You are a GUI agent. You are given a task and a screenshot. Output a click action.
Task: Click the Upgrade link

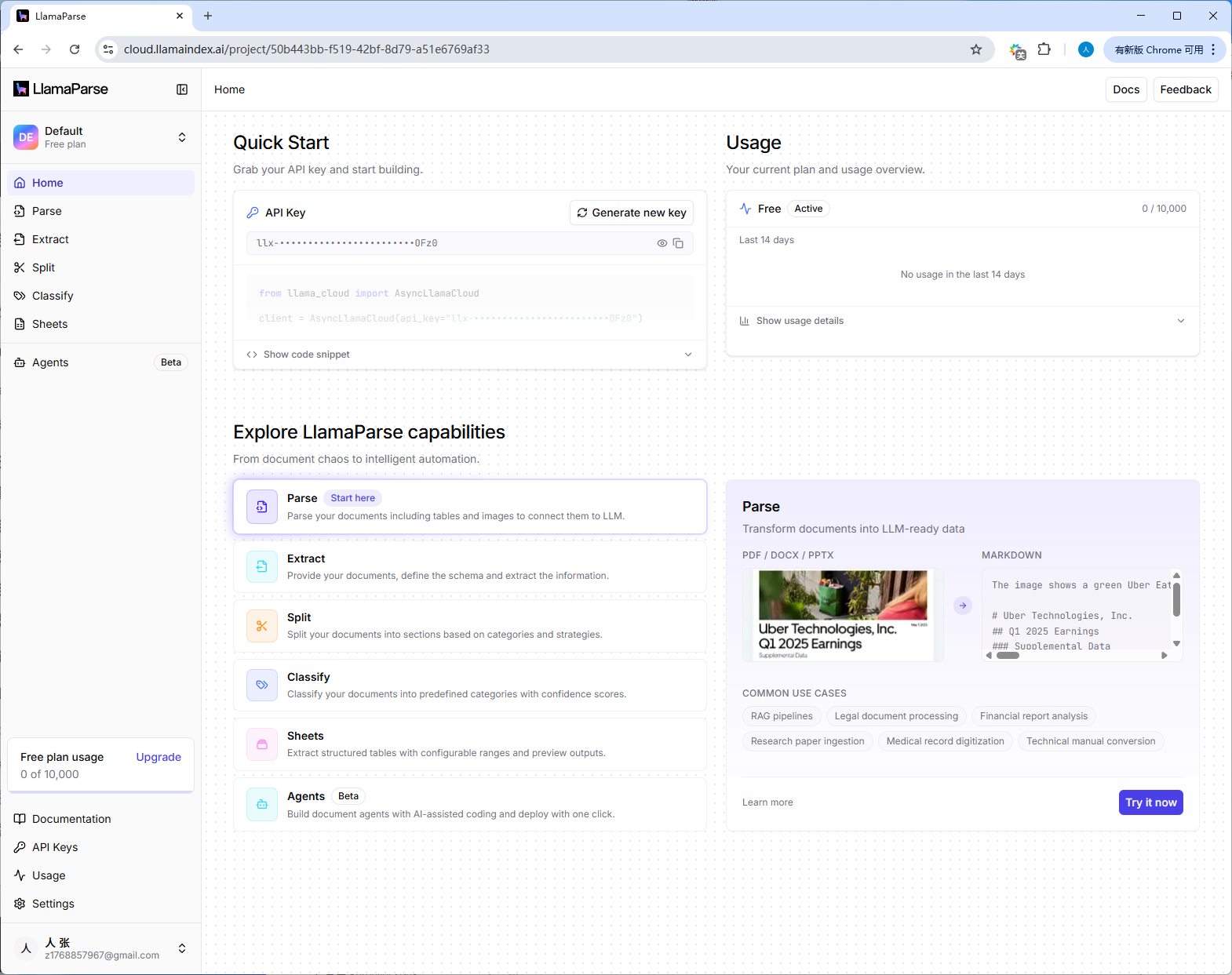[159, 757]
